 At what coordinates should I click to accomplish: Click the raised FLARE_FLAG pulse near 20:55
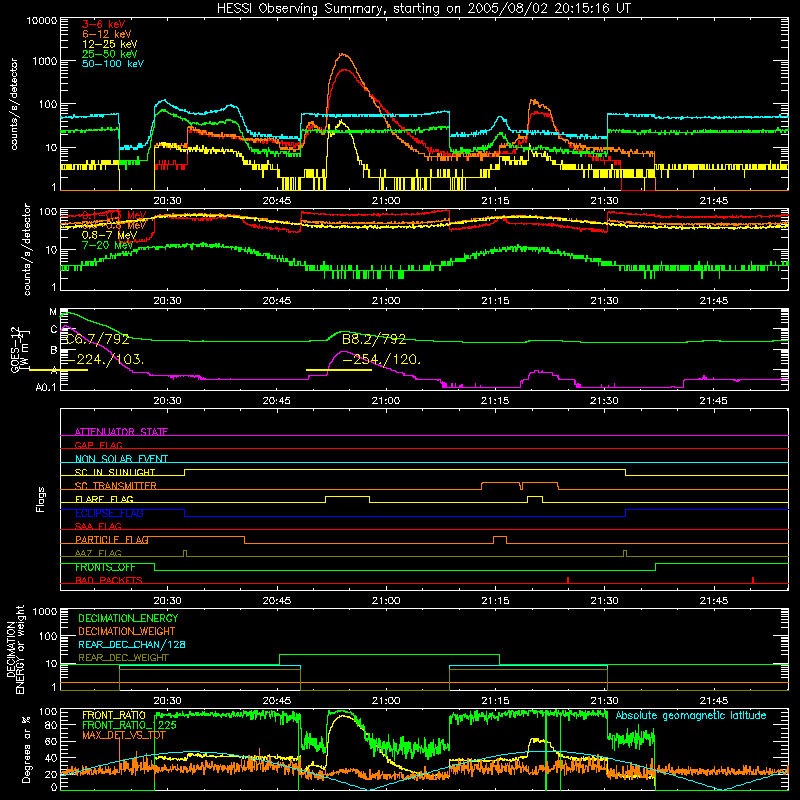347,496
